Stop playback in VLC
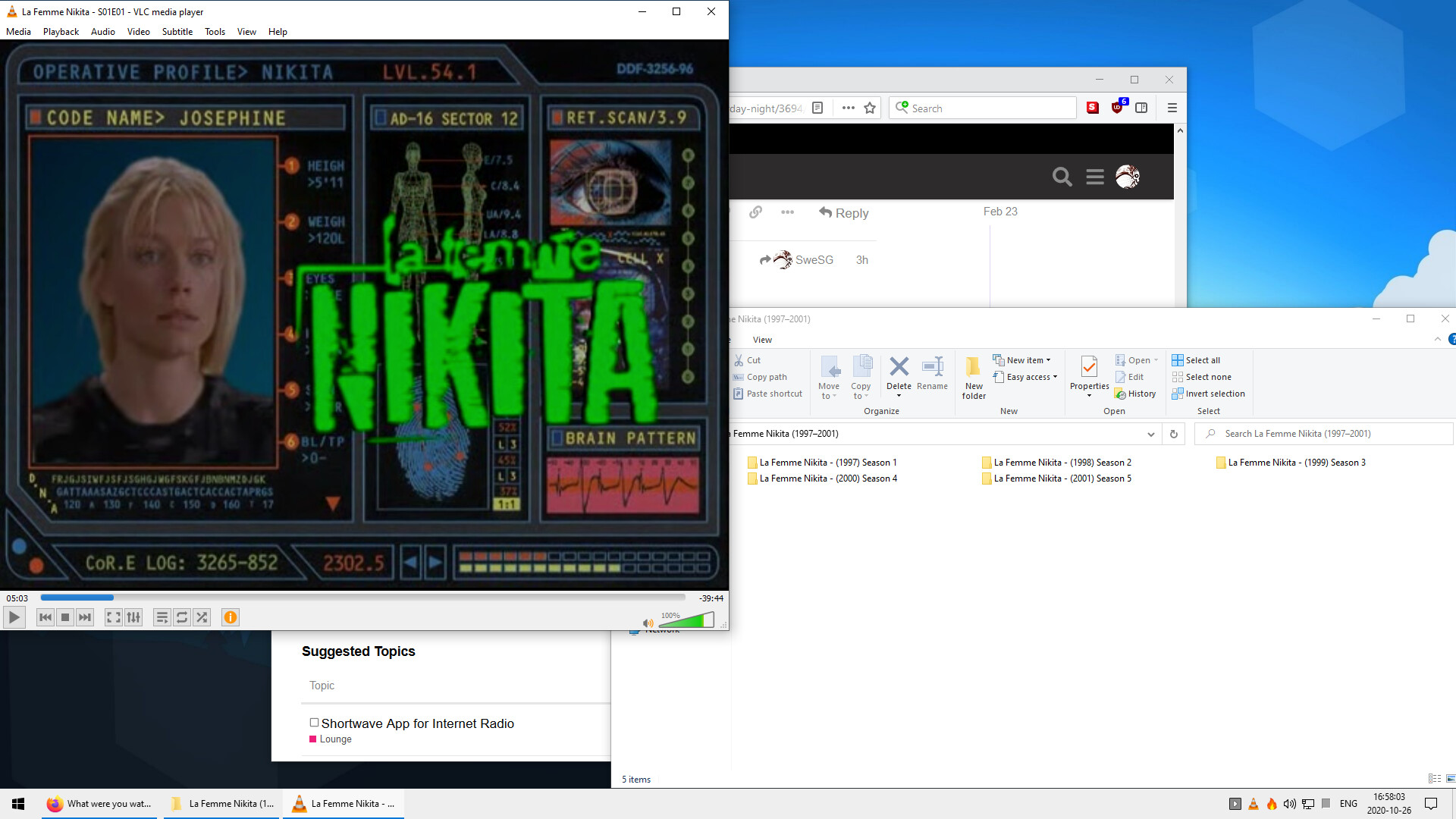Viewport: 1456px width, 819px height. pos(65,617)
